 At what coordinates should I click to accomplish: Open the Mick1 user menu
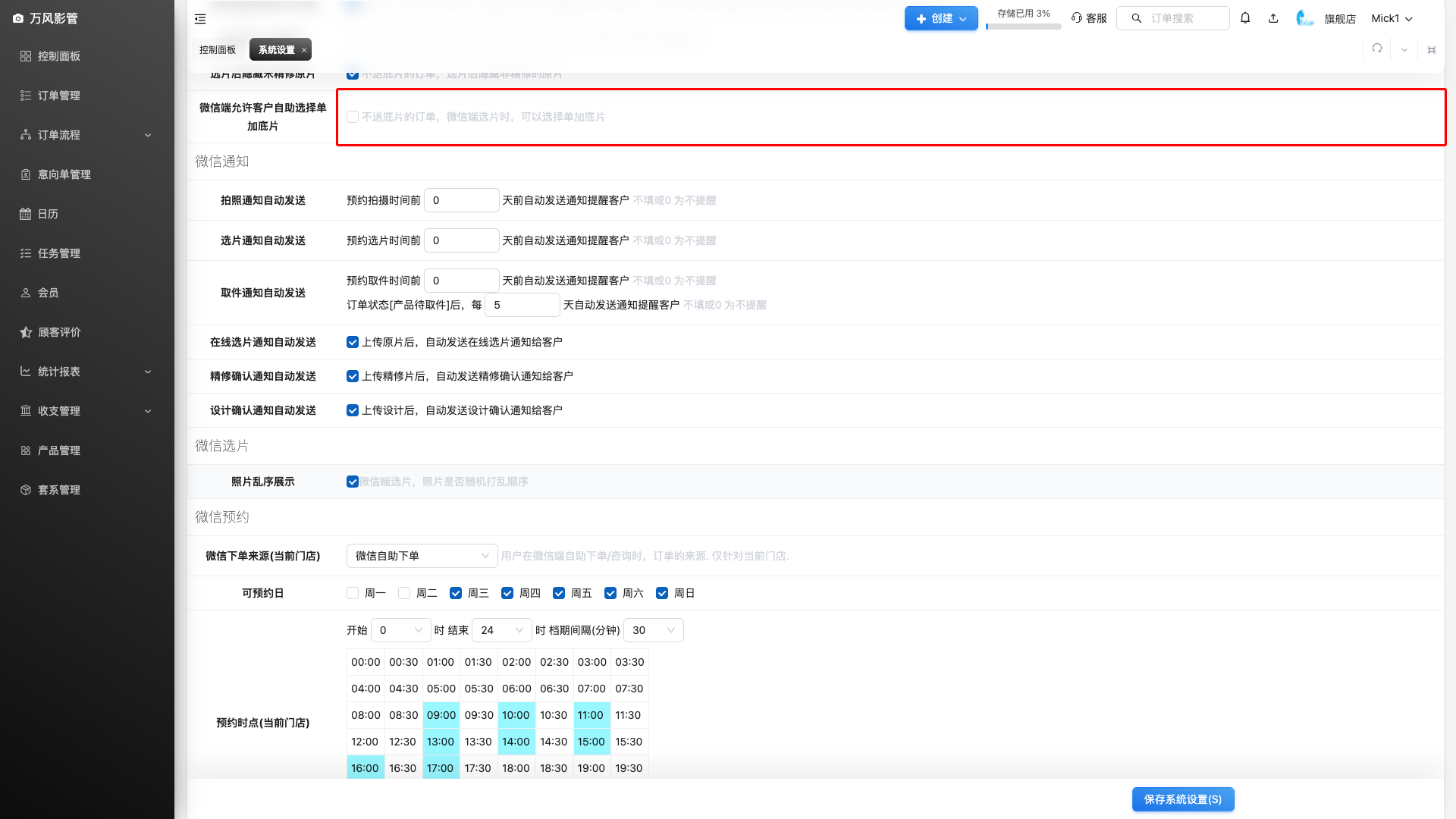pos(1392,18)
